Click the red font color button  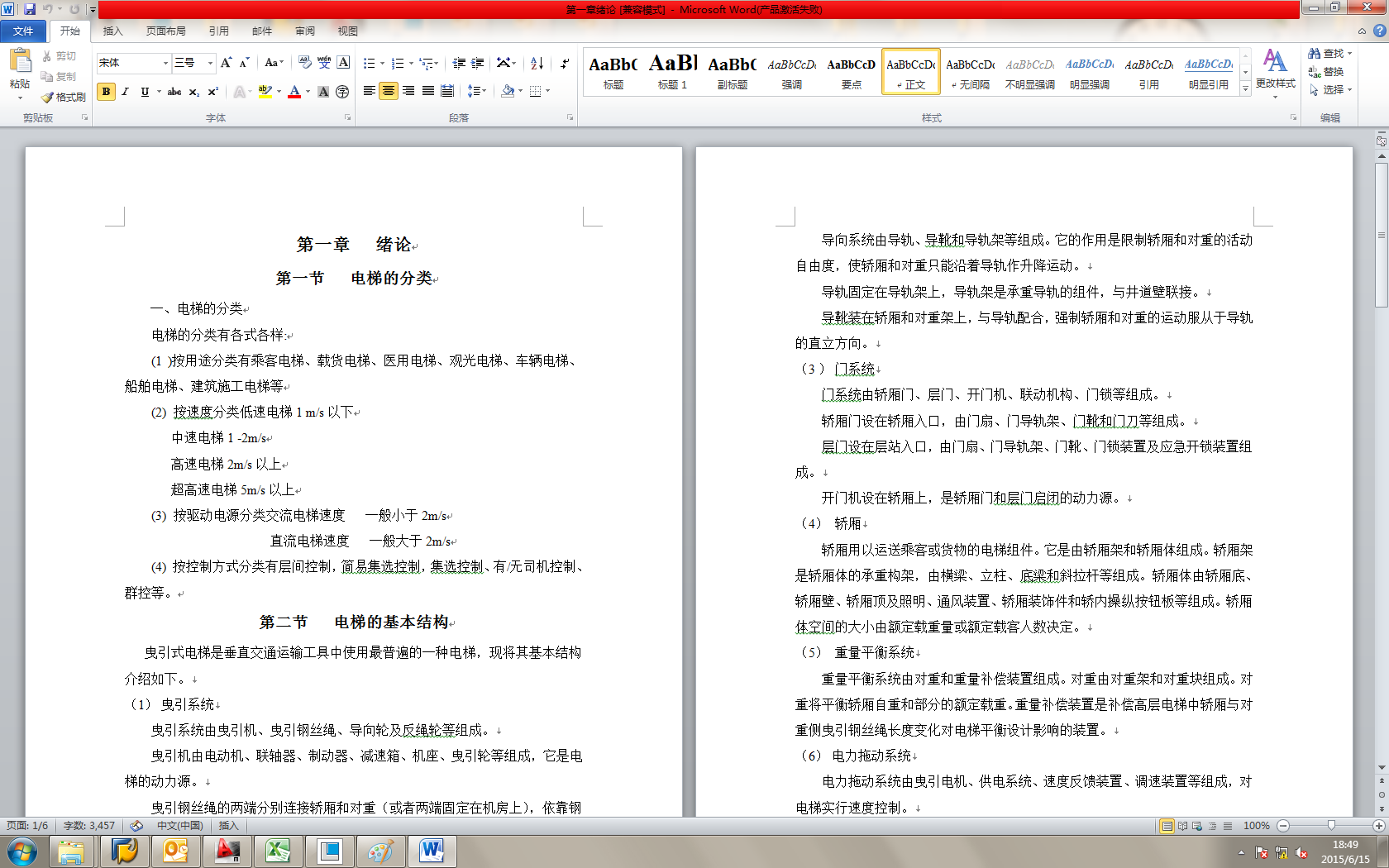pyautogui.click(x=294, y=92)
